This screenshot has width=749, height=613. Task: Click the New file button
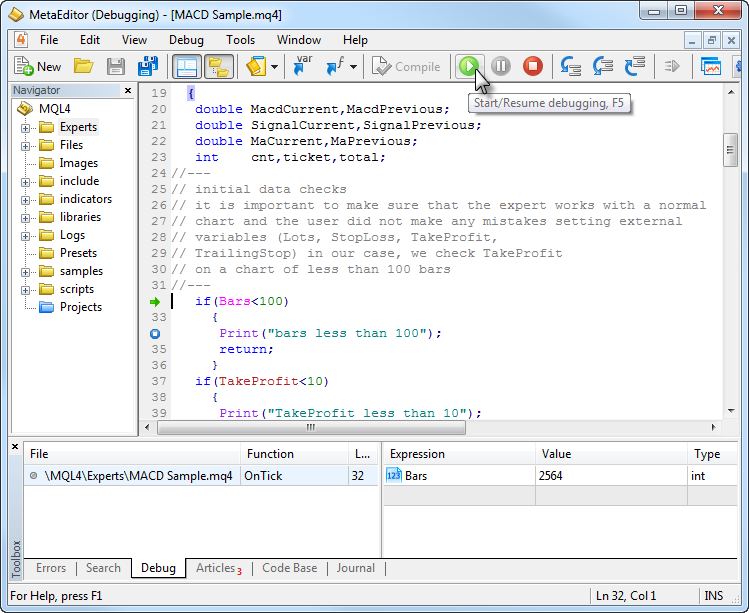[x=38, y=67]
